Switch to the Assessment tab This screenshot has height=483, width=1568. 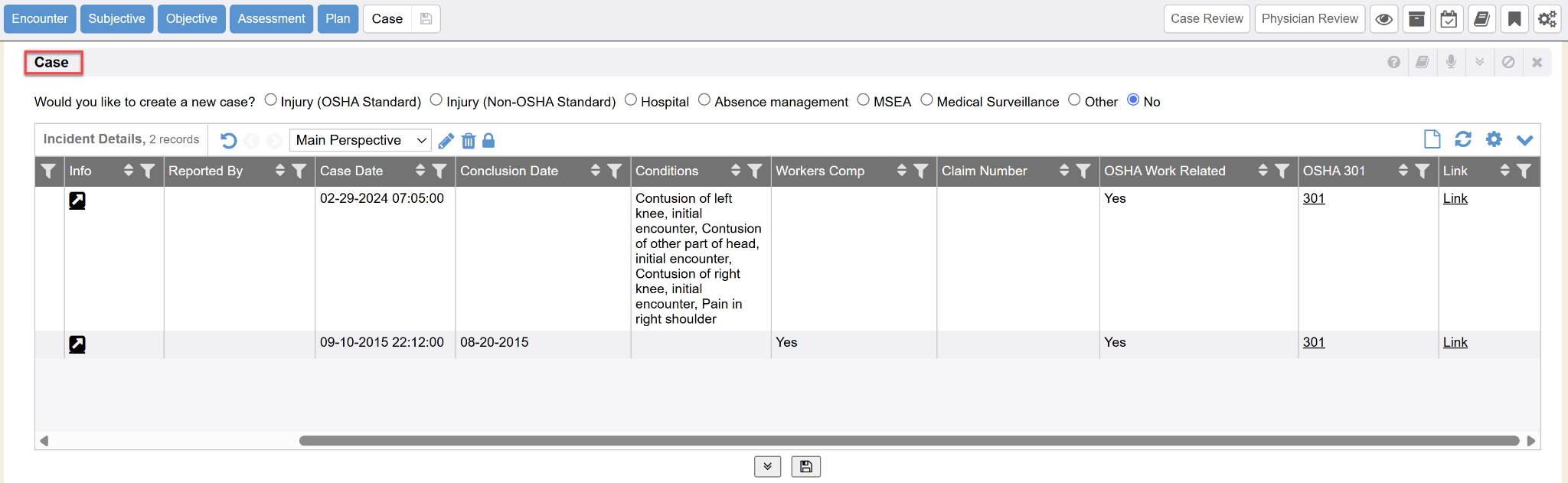pos(271,19)
